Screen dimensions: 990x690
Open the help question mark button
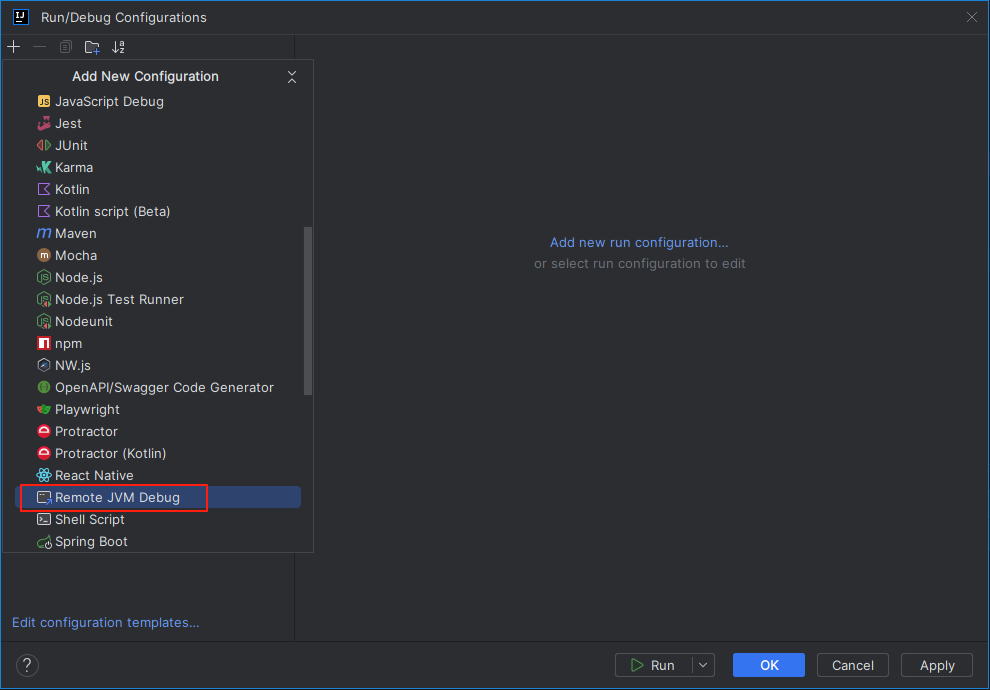point(27,665)
